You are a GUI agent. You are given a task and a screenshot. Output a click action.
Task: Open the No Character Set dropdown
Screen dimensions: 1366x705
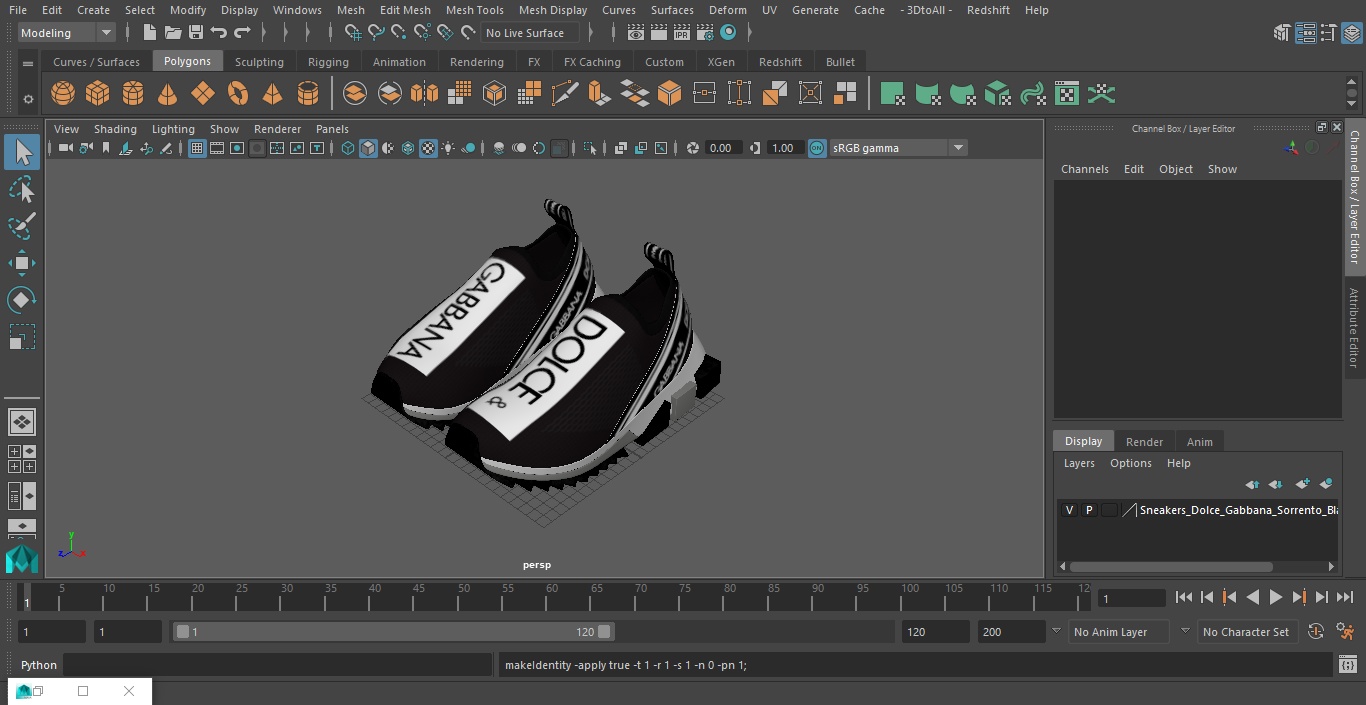tap(1246, 632)
